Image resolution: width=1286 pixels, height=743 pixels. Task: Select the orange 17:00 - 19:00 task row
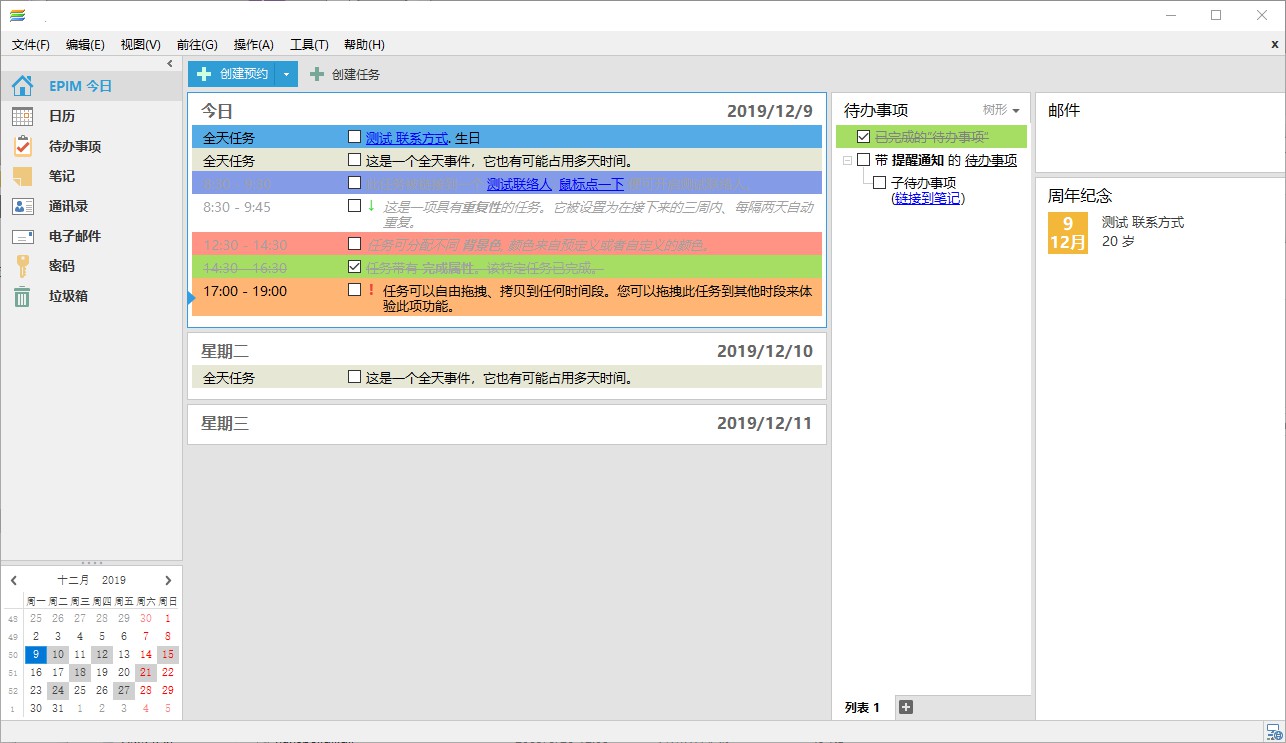pos(507,298)
